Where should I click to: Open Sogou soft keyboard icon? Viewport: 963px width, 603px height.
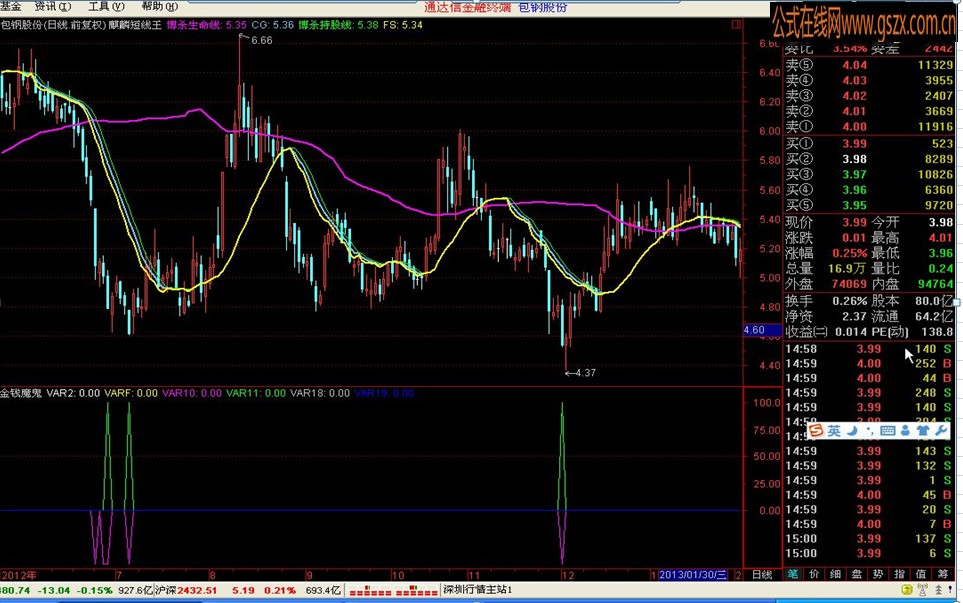click(x=887, y=430)
